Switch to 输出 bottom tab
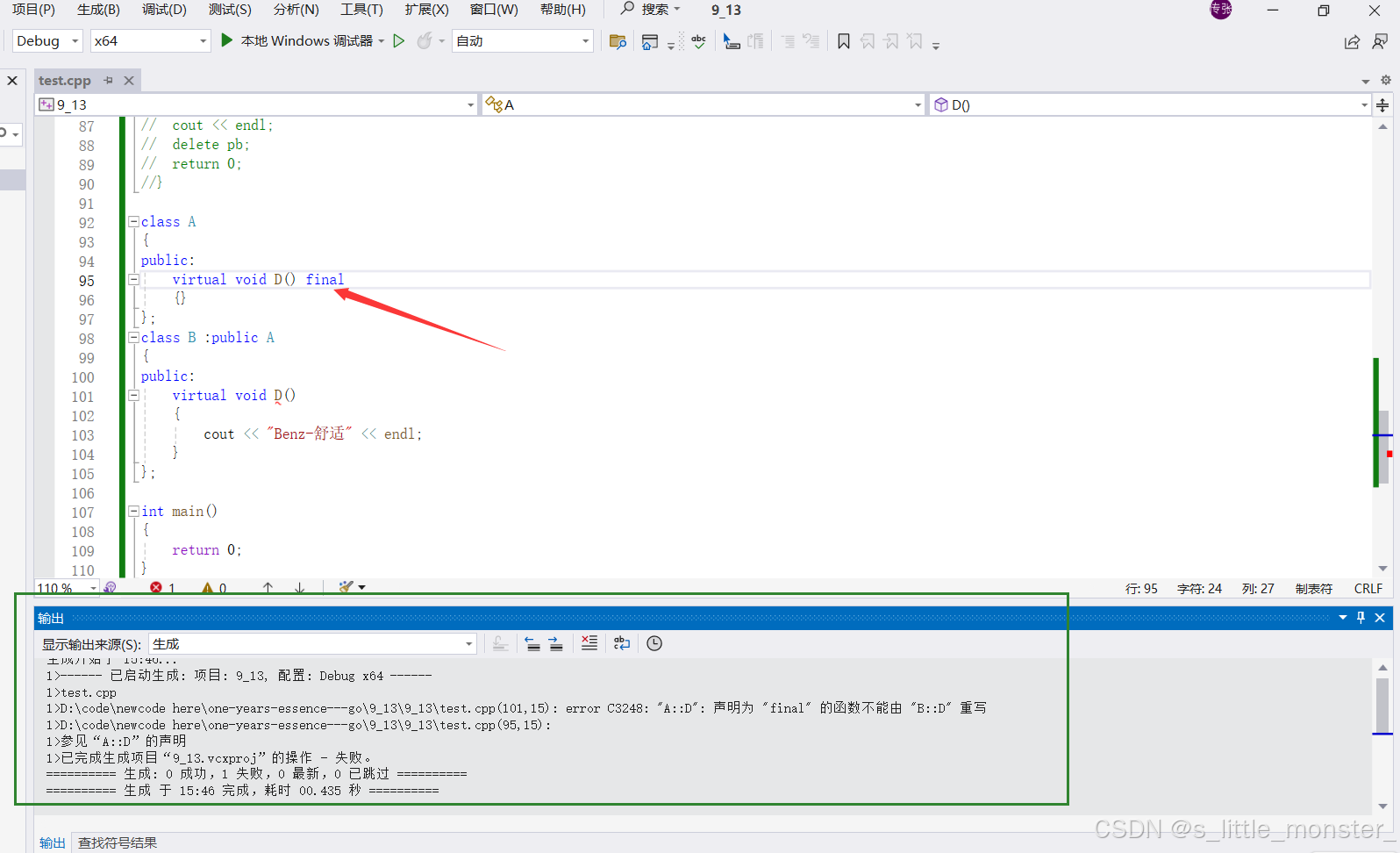This screenshot has width=1400, height=853. tap(53, 842)
